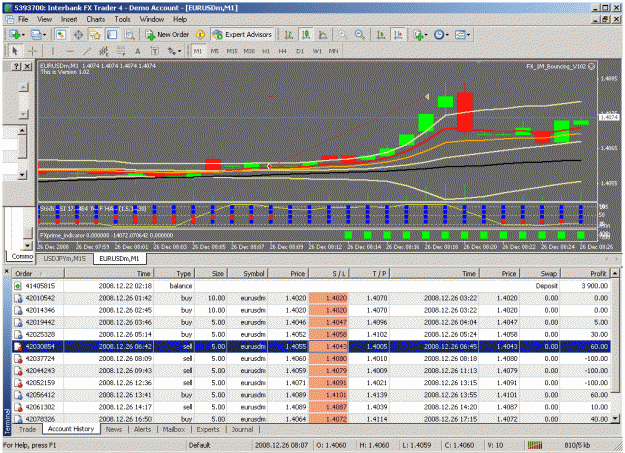Image resolution: width=625 pixels, height=453 pixels.
Task: Open the Periods clock icon
Action: [x=439, y=35]
